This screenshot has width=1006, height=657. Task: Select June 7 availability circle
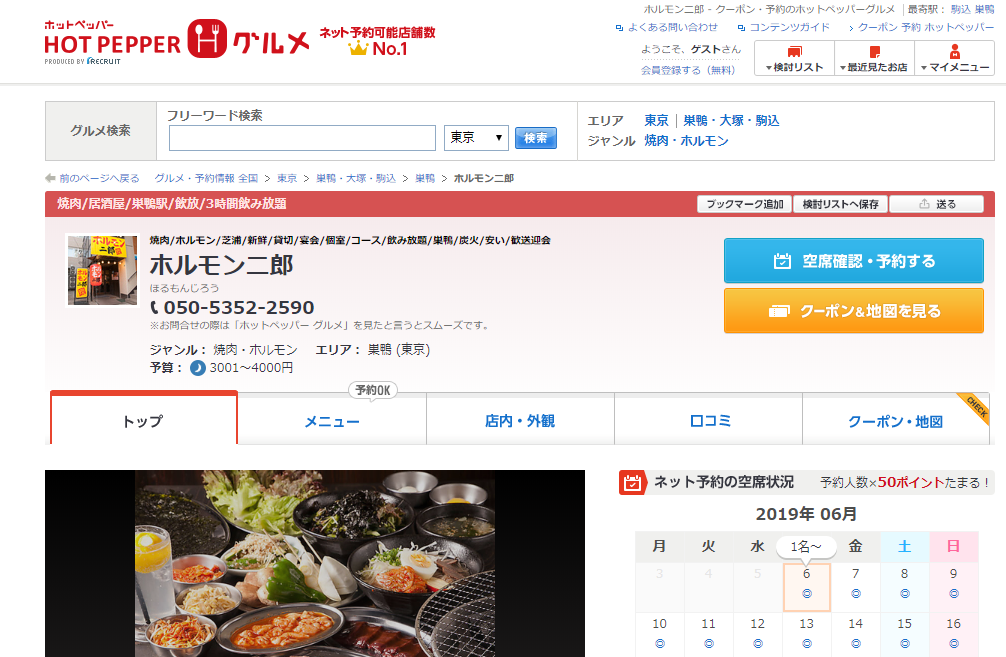coord(856,594)
